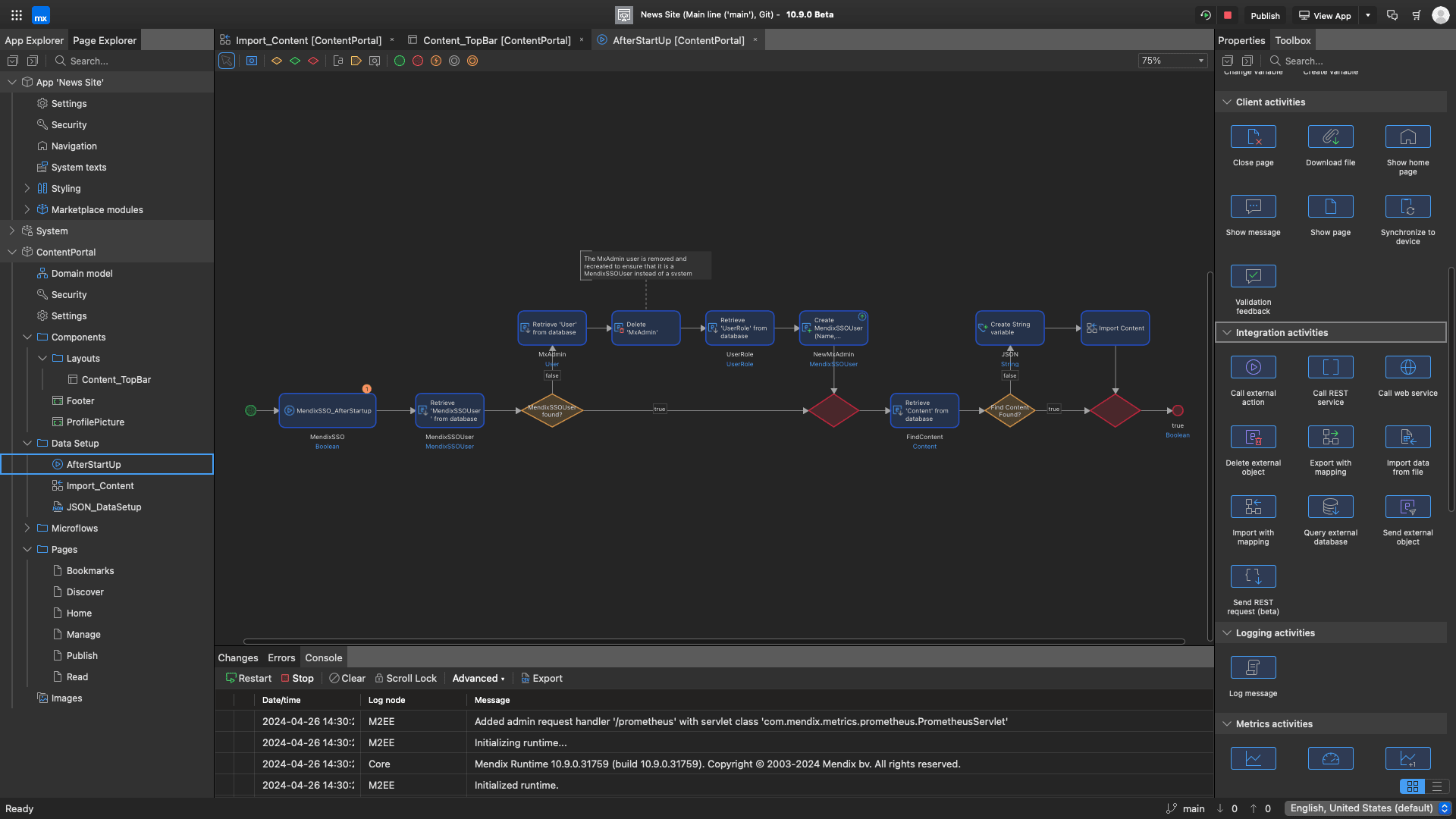Screen dimensions: 1456x819
Task: Expand the System module node
Action: coord(12,231)
